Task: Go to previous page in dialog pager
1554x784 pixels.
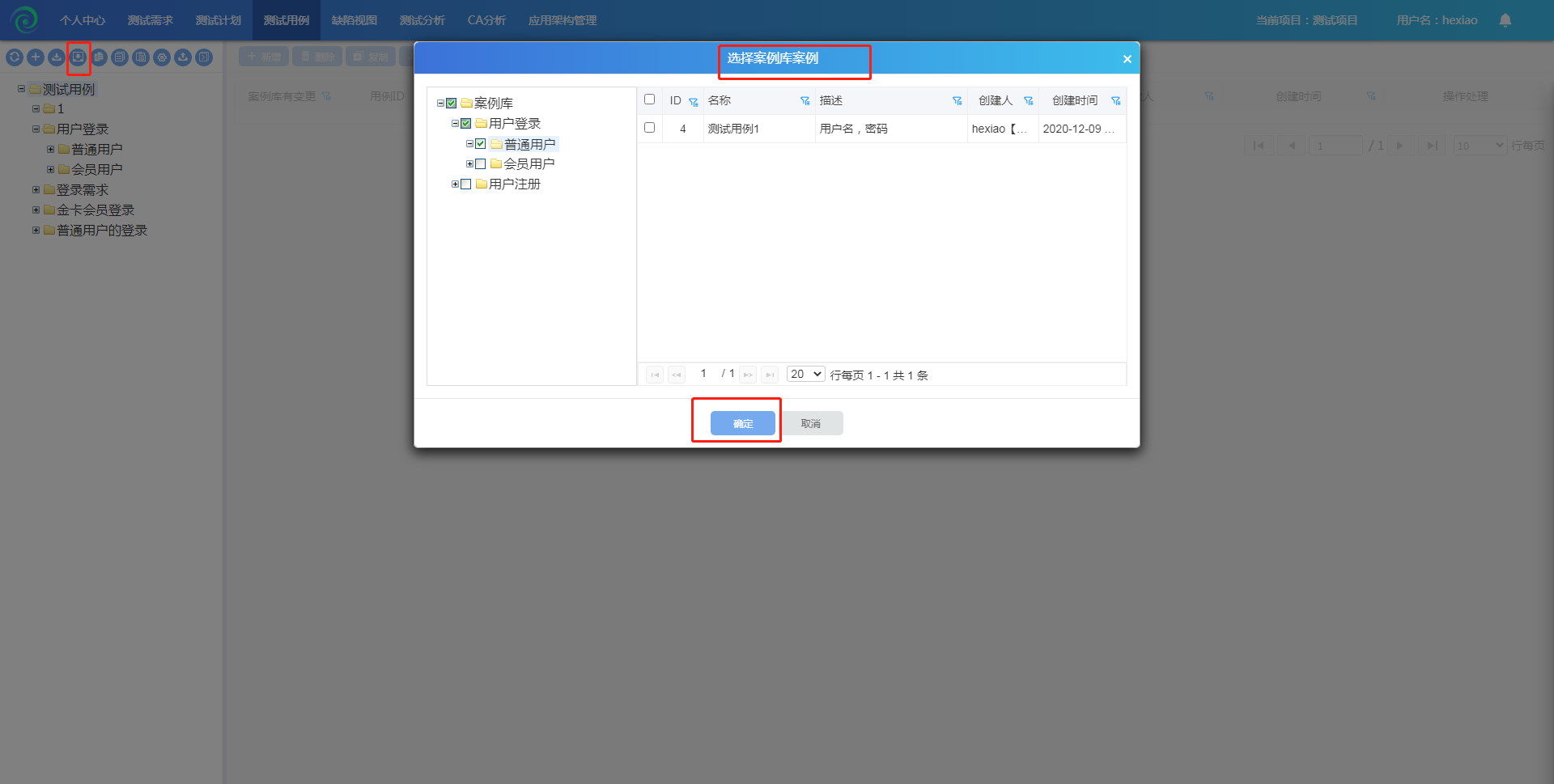Action: 677,375
